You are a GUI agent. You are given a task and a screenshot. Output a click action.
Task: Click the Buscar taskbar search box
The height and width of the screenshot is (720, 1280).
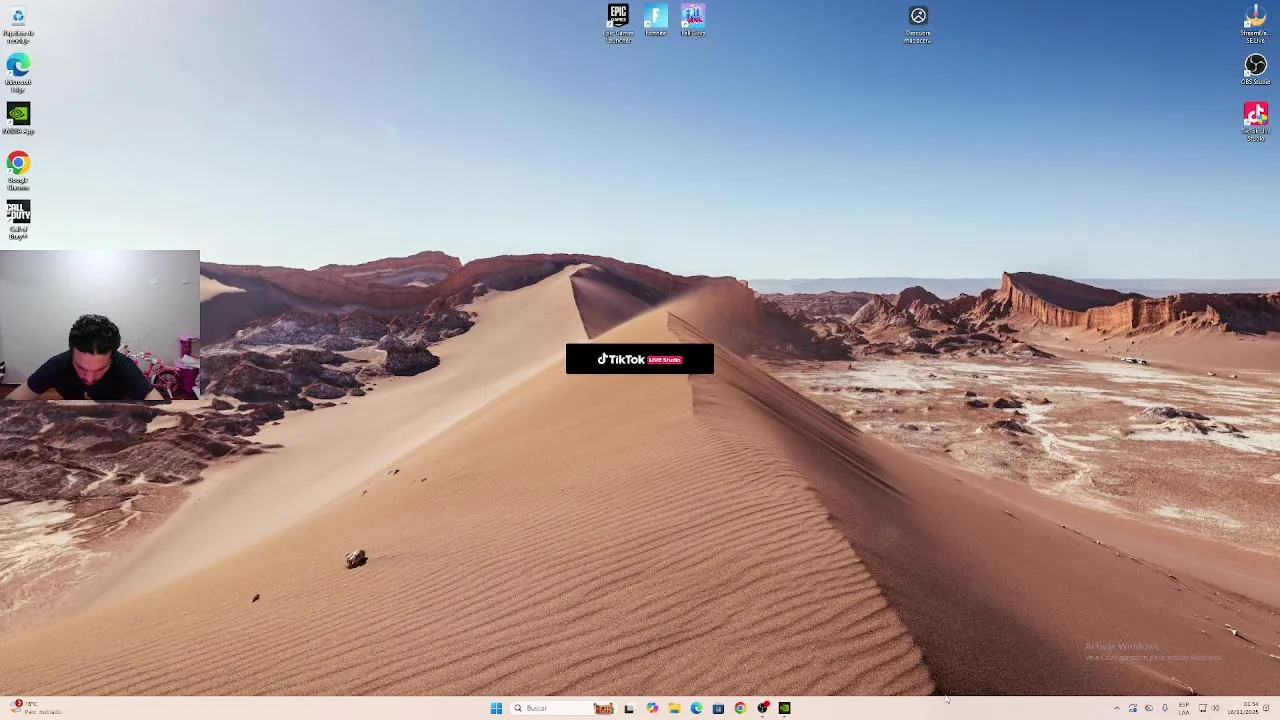[563, 708]
